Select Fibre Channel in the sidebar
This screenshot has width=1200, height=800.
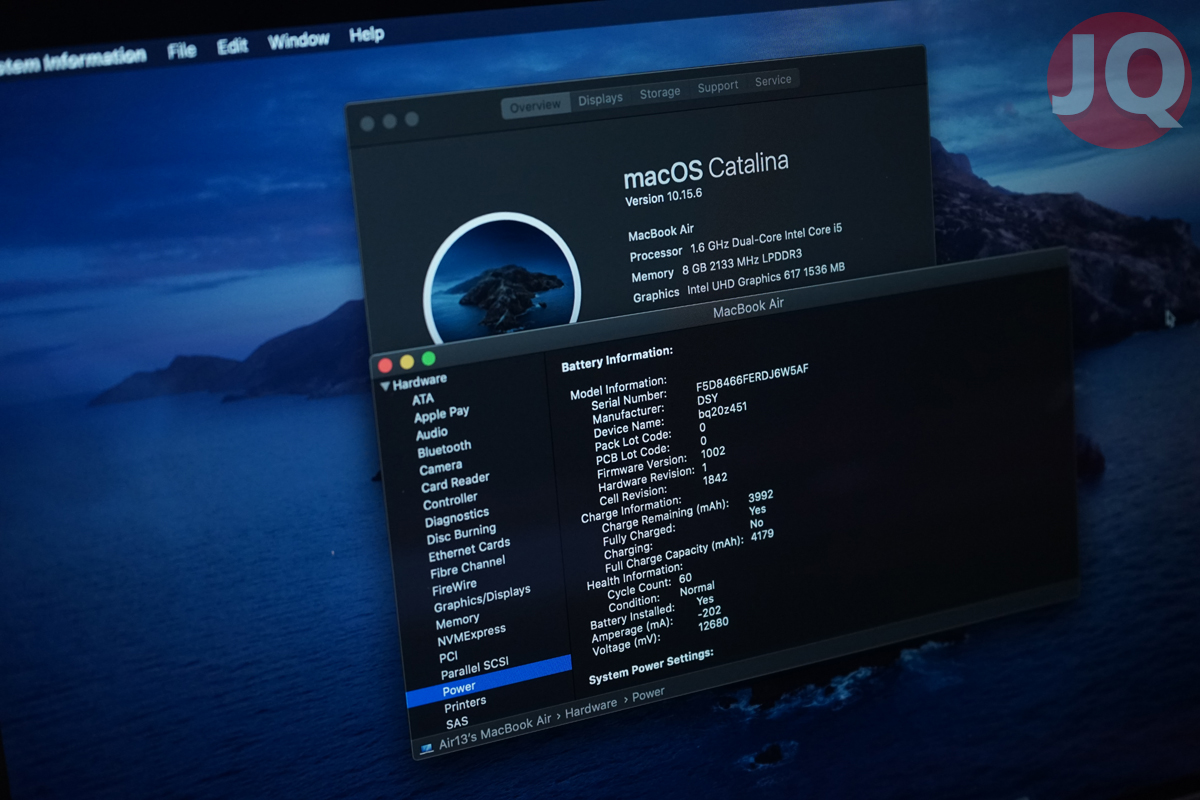[468, 567]
